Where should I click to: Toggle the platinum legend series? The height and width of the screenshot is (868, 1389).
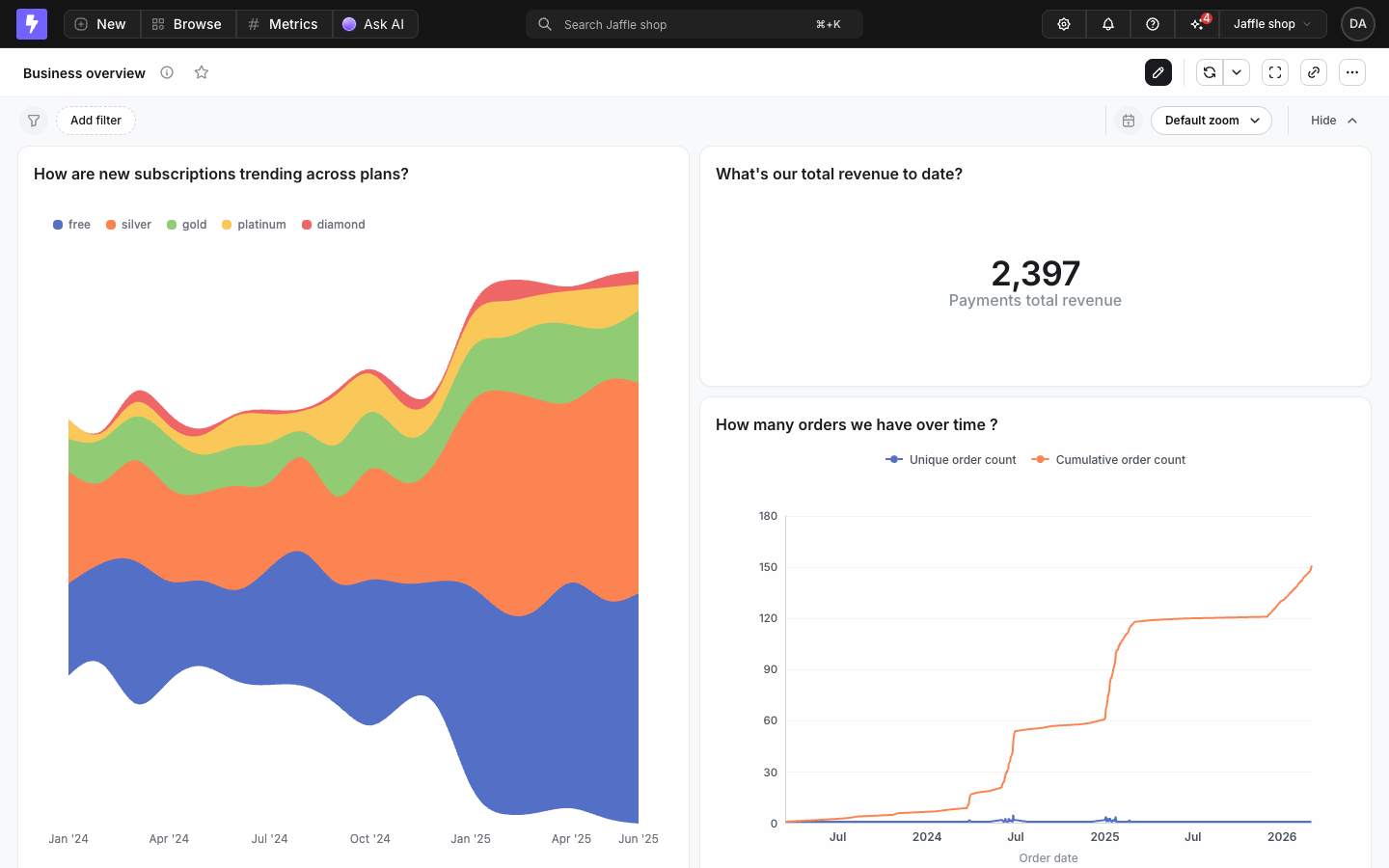tap(254, 225)
